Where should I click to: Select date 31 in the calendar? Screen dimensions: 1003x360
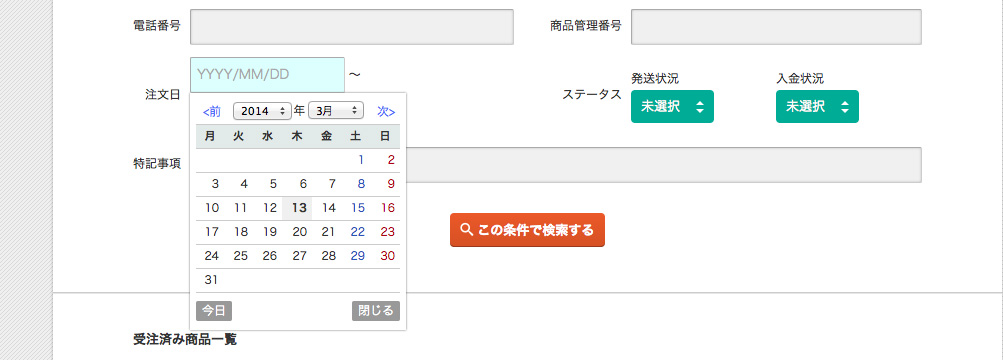210,280
